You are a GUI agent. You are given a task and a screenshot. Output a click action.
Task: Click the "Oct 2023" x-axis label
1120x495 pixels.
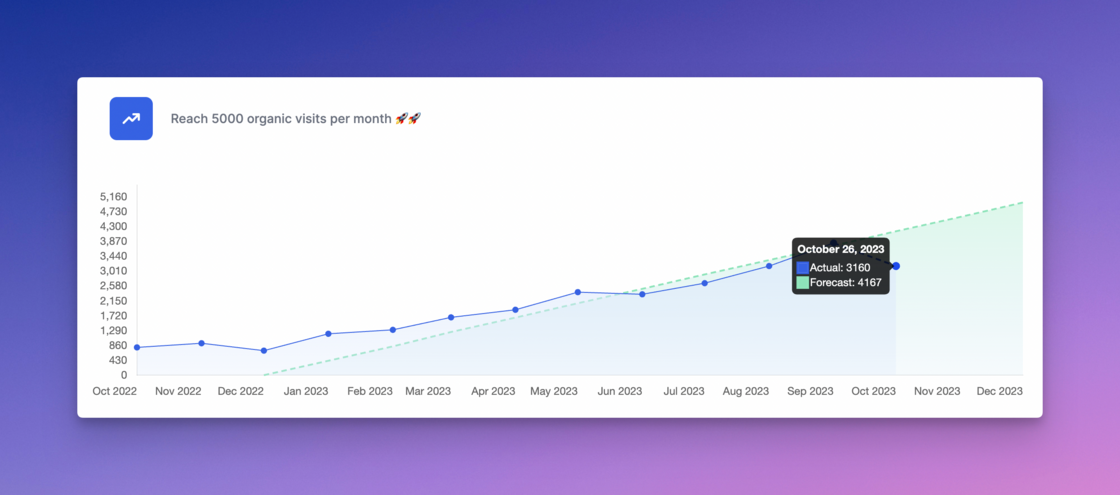click(x=873, y=391)
